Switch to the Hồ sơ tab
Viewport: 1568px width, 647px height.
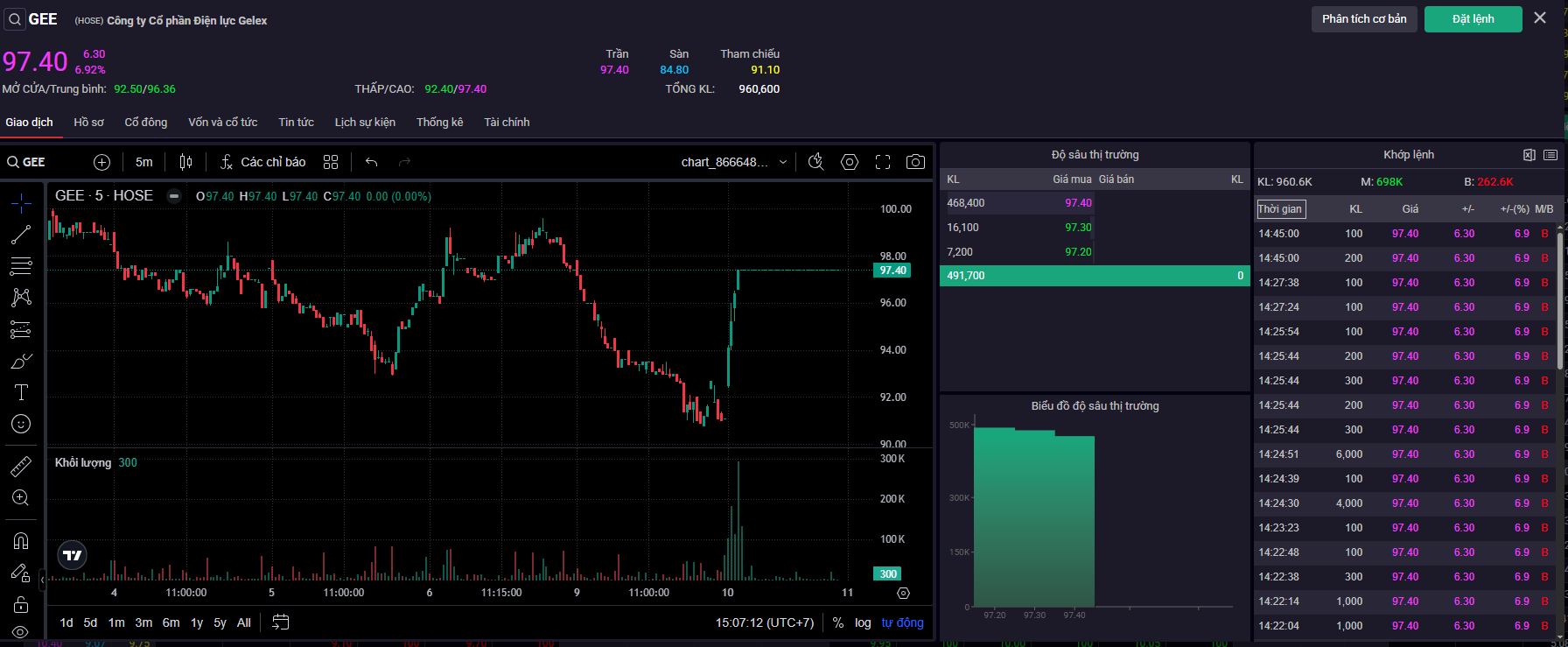88,122
